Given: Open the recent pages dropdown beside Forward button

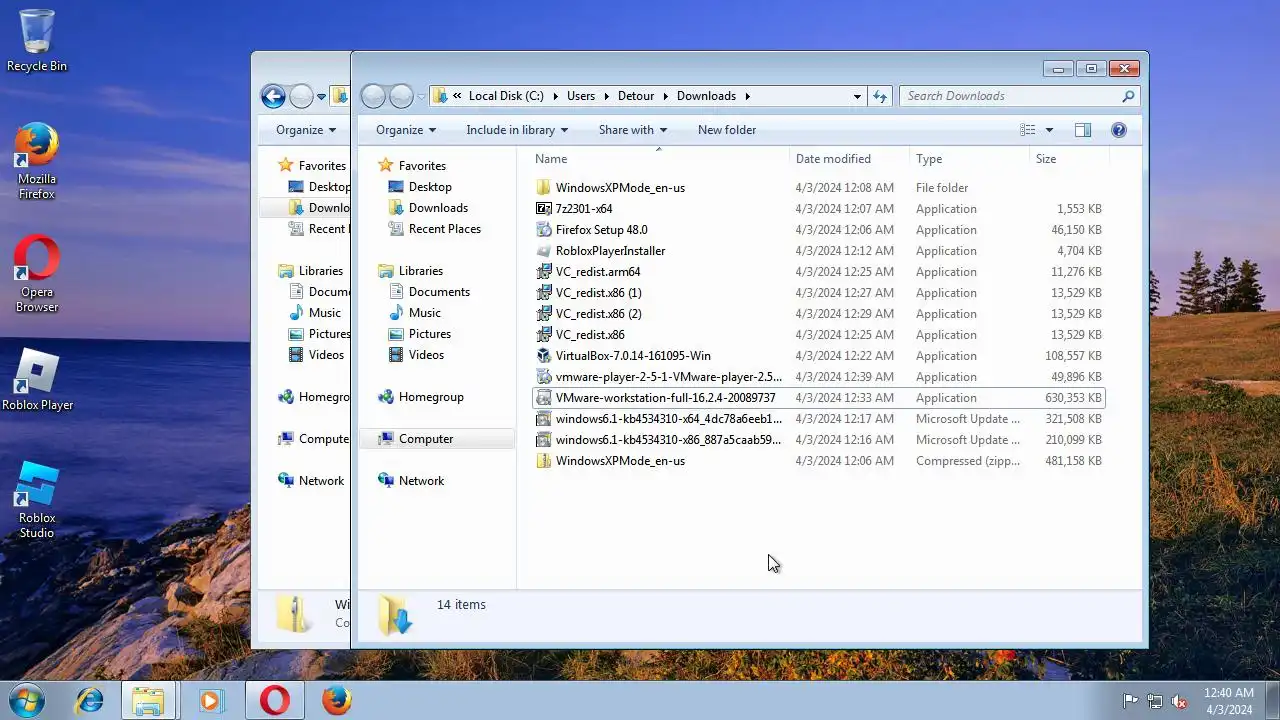Looking at the screenshot, I should coord(421,97).
